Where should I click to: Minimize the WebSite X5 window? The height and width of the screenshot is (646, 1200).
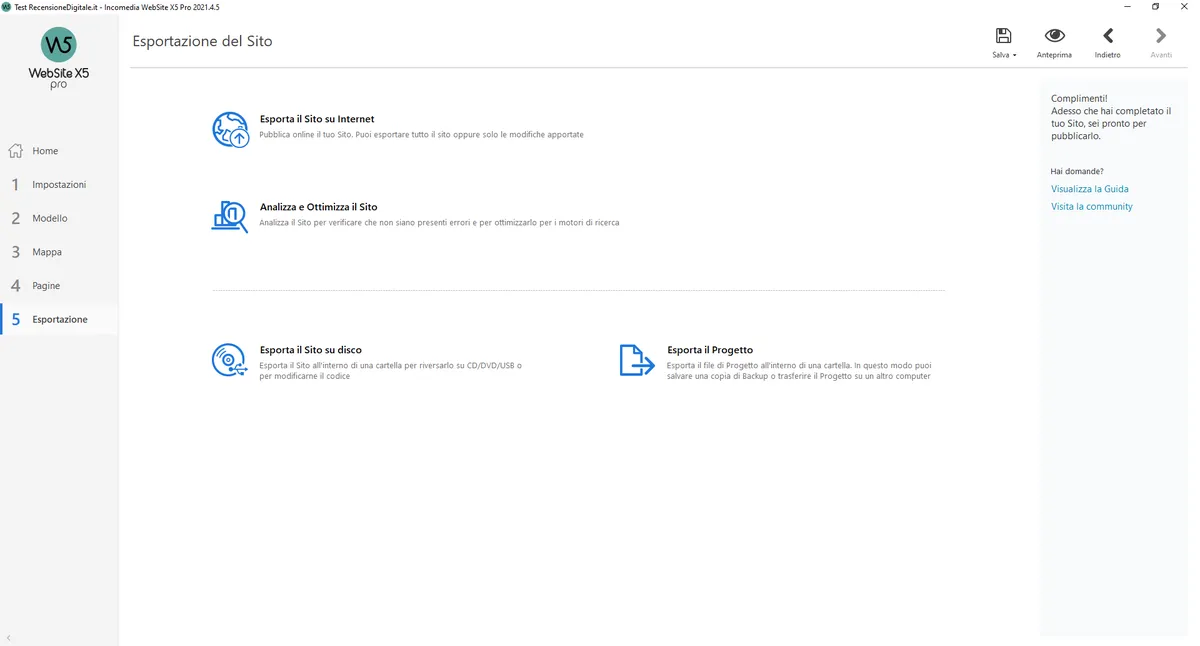pyautogui.click(x=1126, y=7)
